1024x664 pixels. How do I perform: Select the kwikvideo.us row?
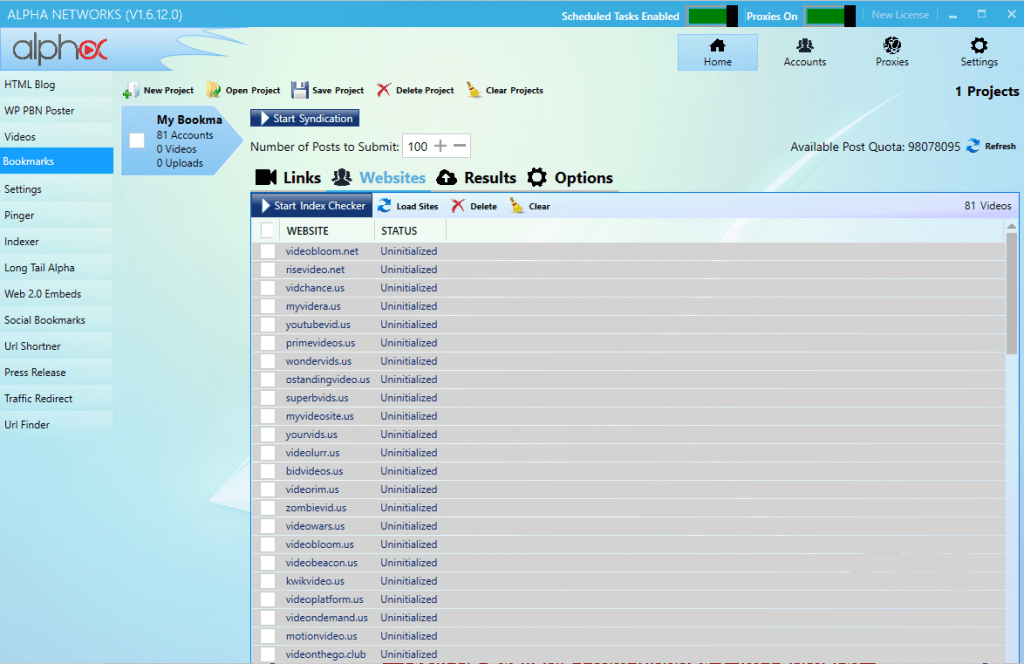628,580
